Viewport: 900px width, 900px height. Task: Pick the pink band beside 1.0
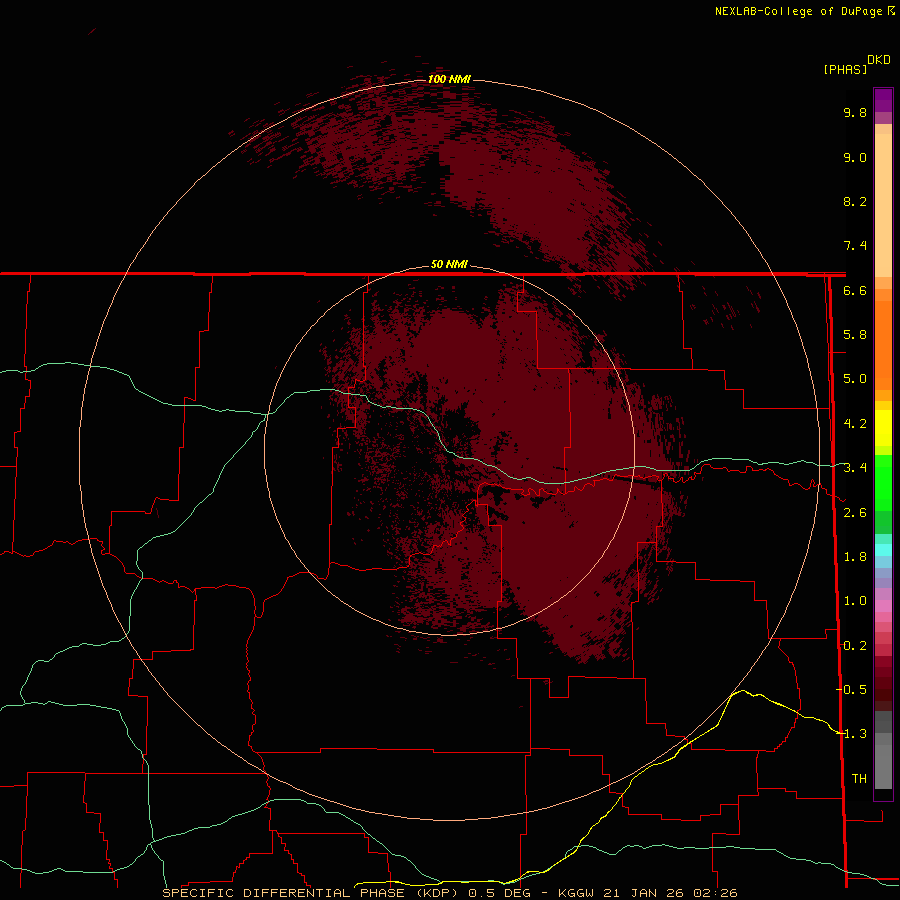(883, 605)
